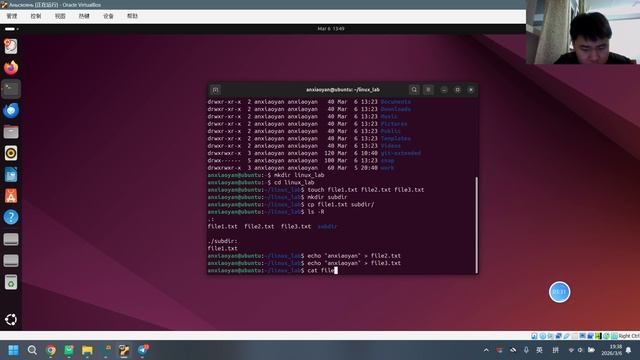The height and width of the screenshot is (360, 640).
Task: Open the 帮助 menu in VirtualBox
Action: click(132, 16)
